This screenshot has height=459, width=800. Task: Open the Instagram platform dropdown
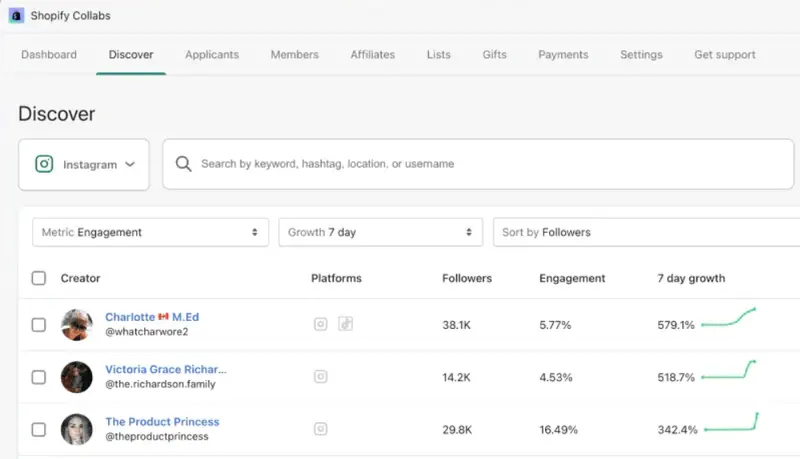pyautogui.click(x=84, y=165)
